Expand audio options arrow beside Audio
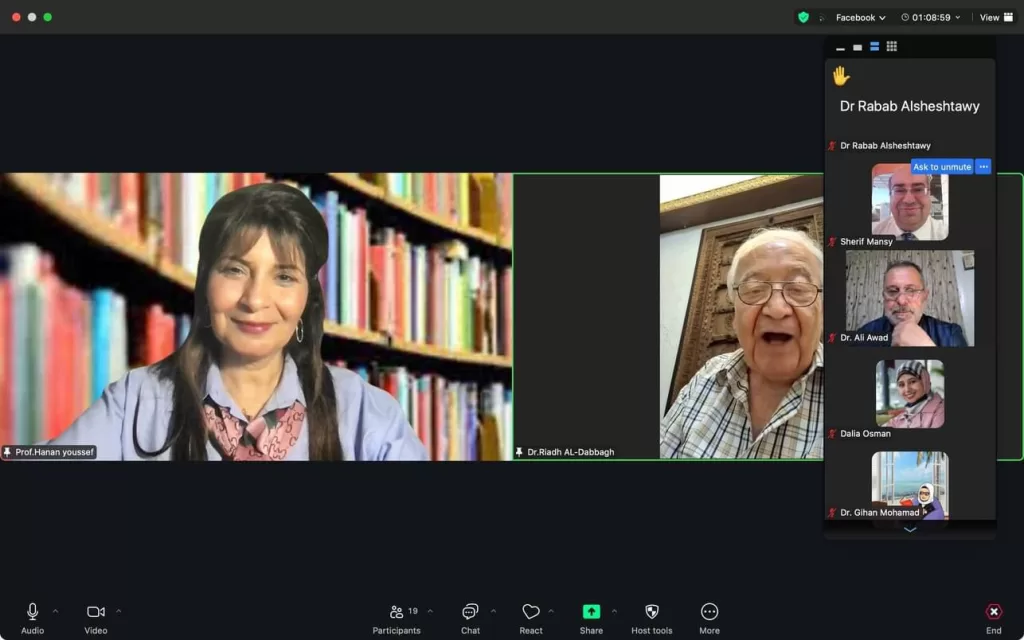 (x=55, y=611)
